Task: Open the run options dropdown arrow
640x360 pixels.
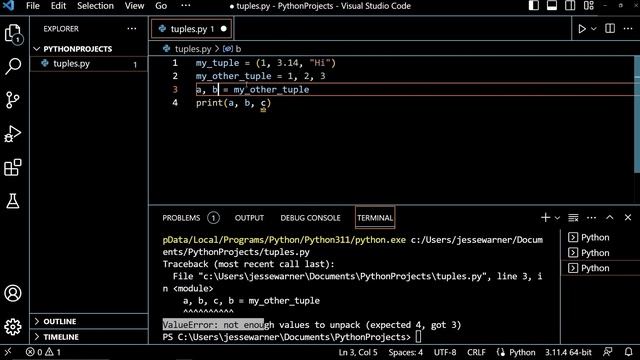Action: (x=594, y=29)
